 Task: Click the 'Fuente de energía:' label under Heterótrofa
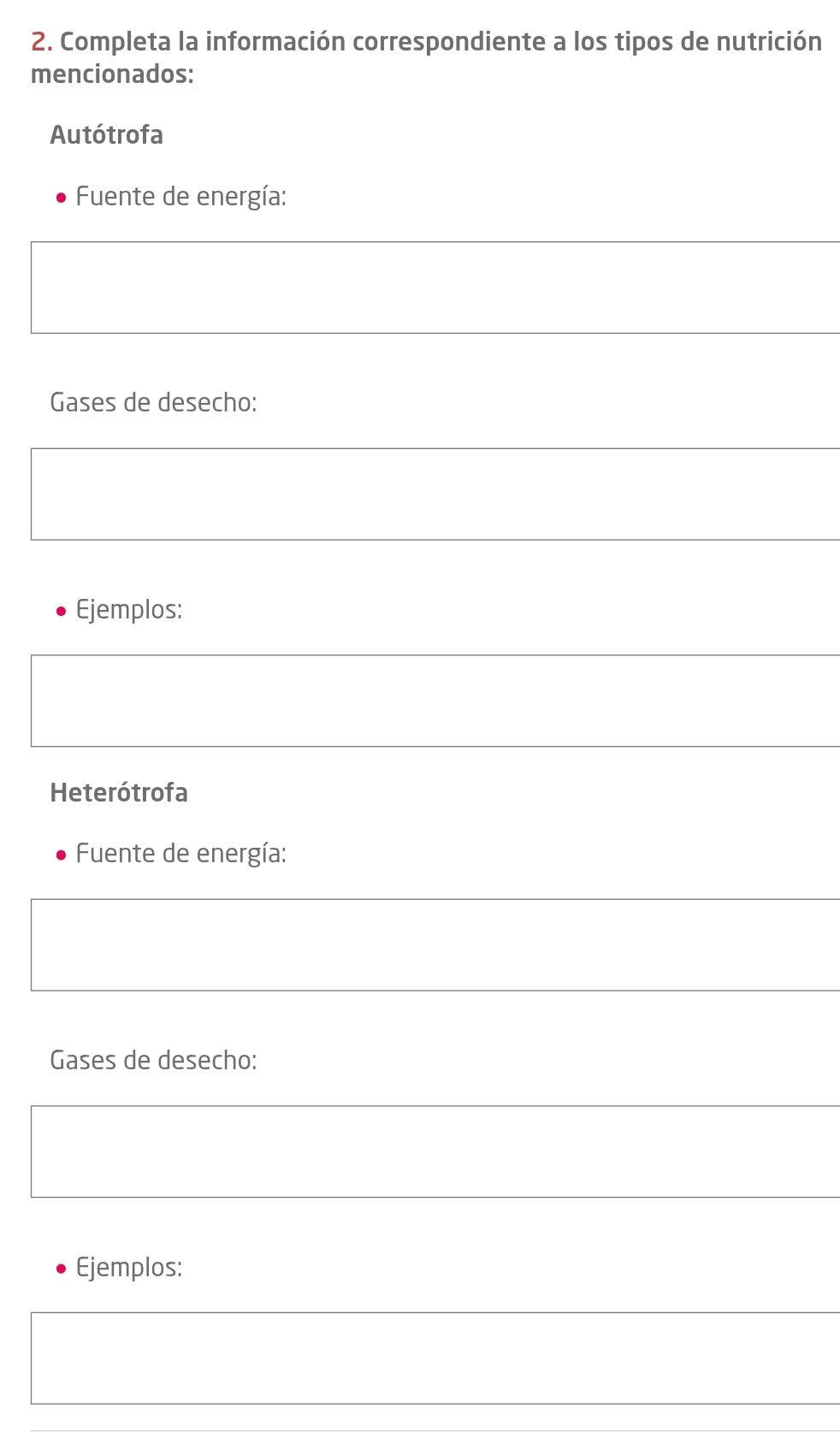(x=180, y=854)
